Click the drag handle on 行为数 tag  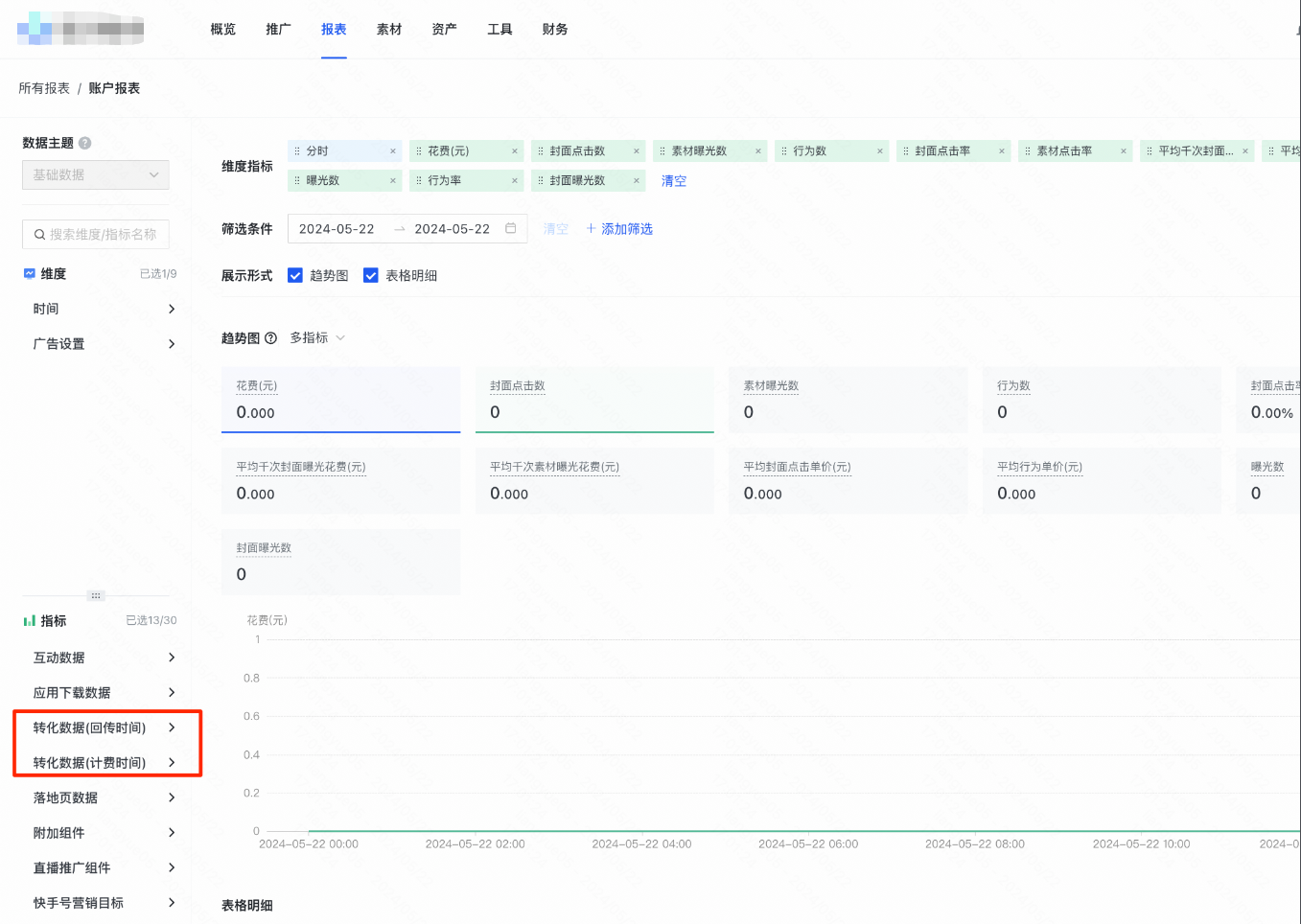784,151
